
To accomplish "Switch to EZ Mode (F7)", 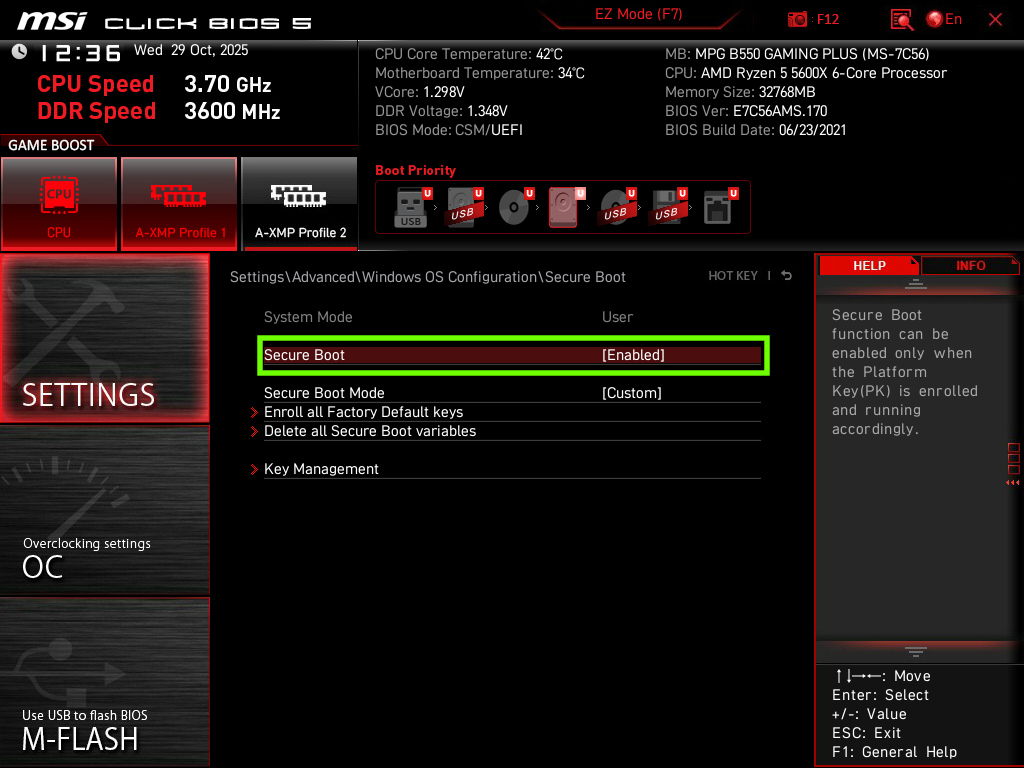I will click(x=639, y=16).
